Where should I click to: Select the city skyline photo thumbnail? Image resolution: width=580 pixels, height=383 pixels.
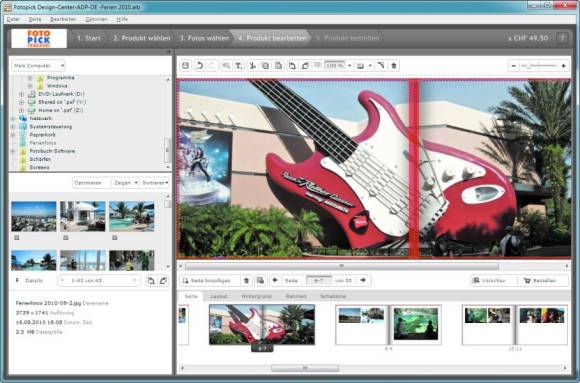(34, 216)
